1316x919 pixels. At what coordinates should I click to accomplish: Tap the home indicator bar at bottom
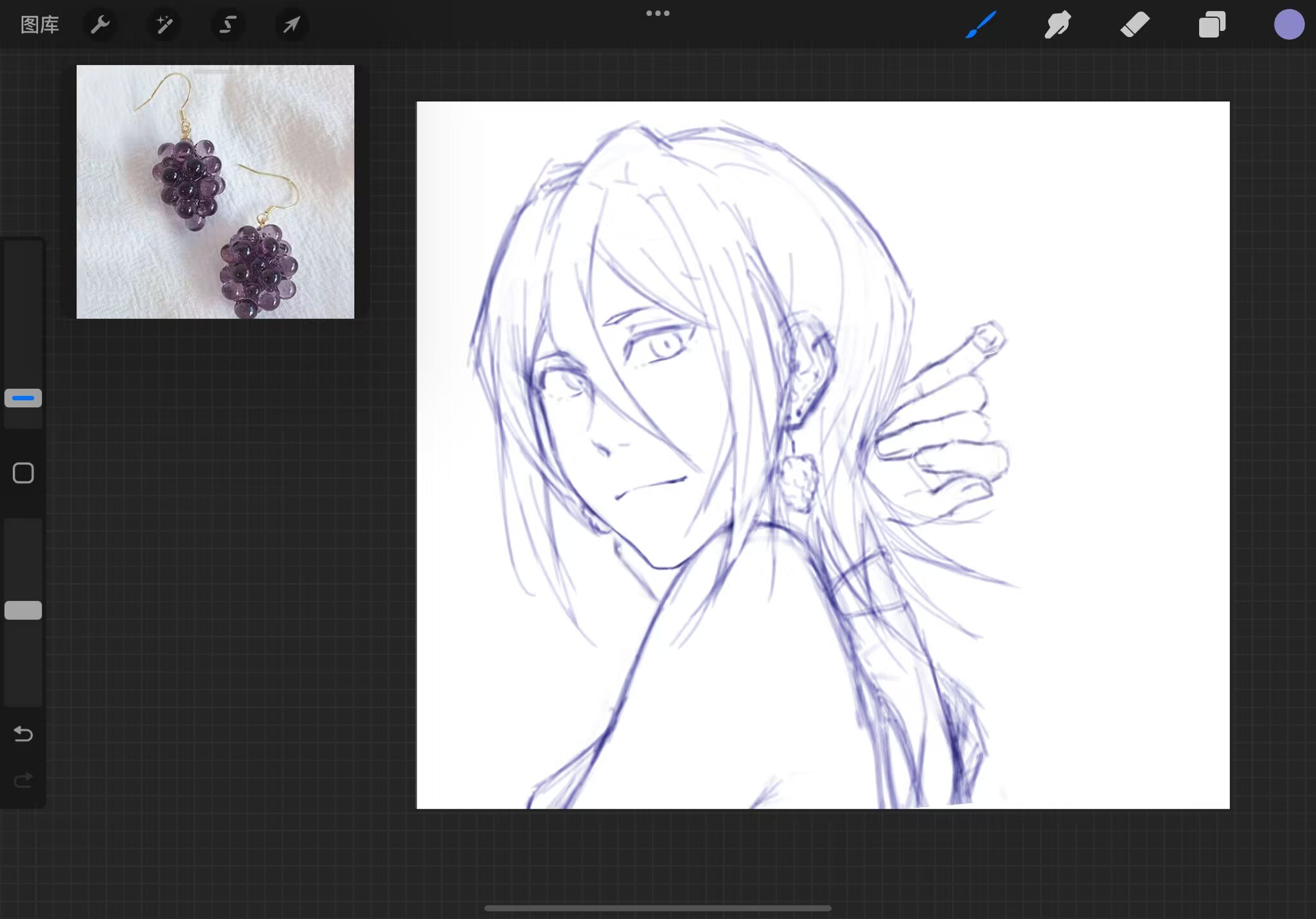[x=657, y=908]
